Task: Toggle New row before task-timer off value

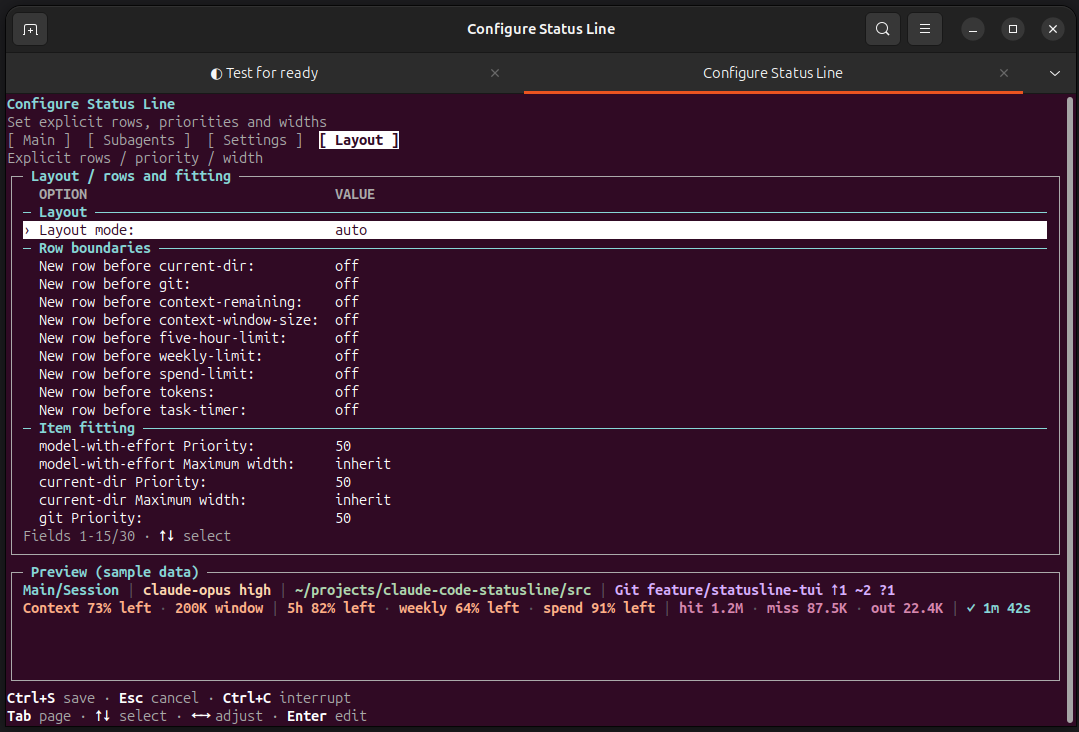Action: (x=347, y=410)
